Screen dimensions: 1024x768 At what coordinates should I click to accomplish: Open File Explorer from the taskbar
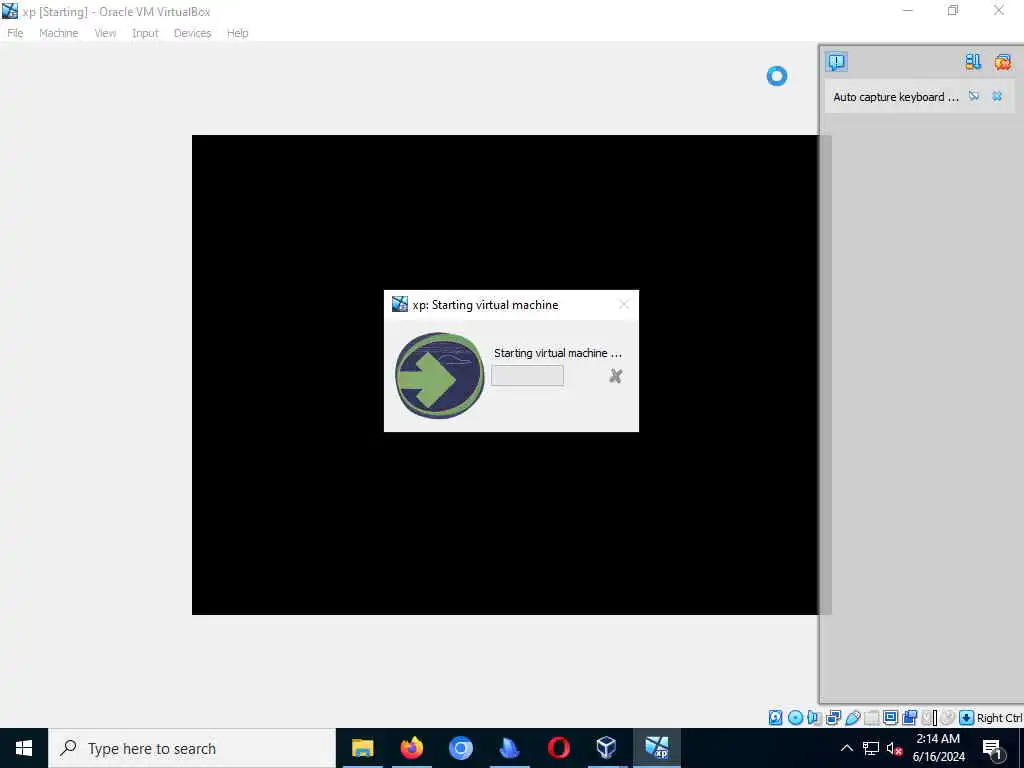(x=362, y=748)
